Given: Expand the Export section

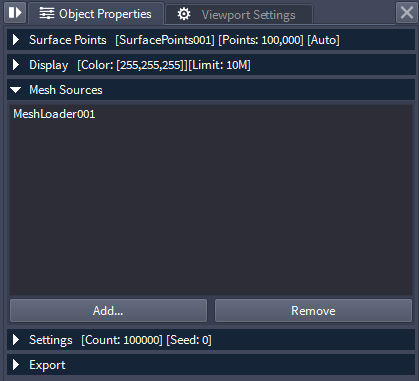Looking at the screenshot, I should pos(211,365).
